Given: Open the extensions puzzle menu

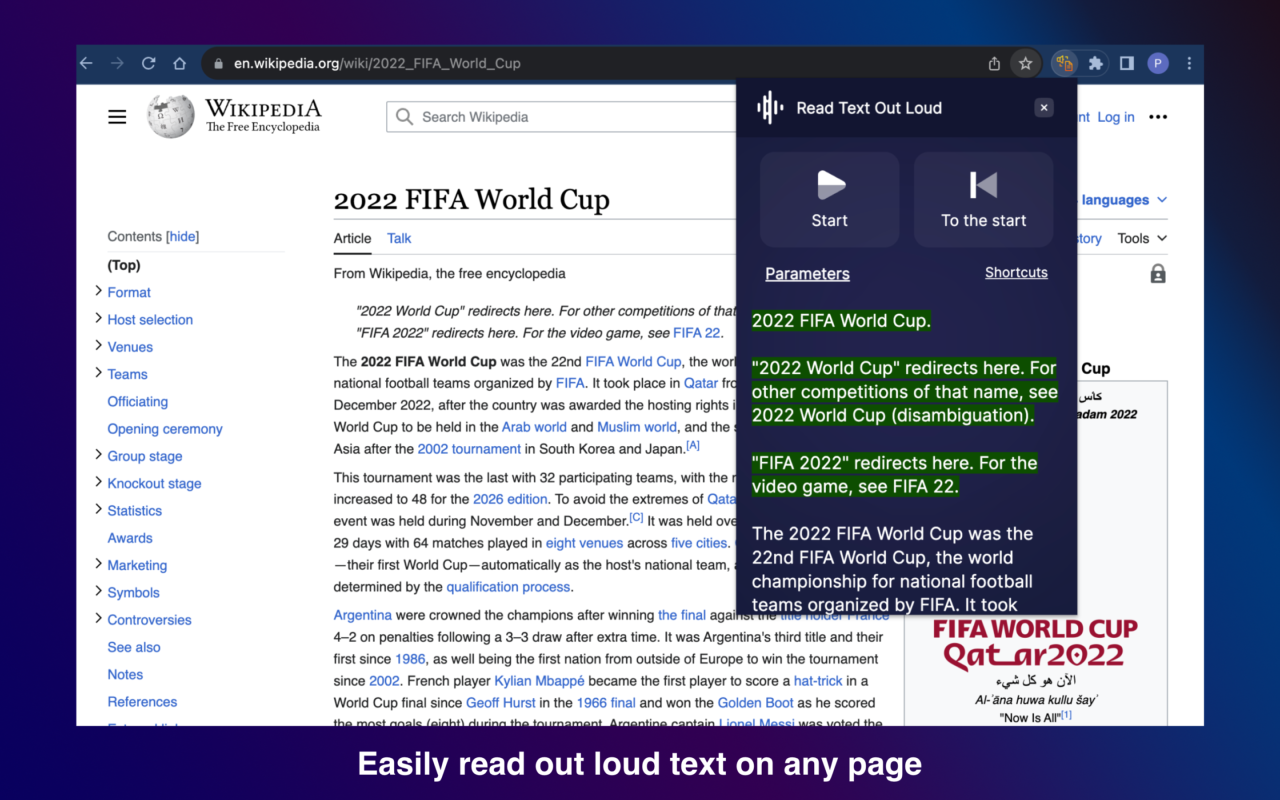Looking at the screenshot, I should pyautogui.click(x=1096, y=63).
